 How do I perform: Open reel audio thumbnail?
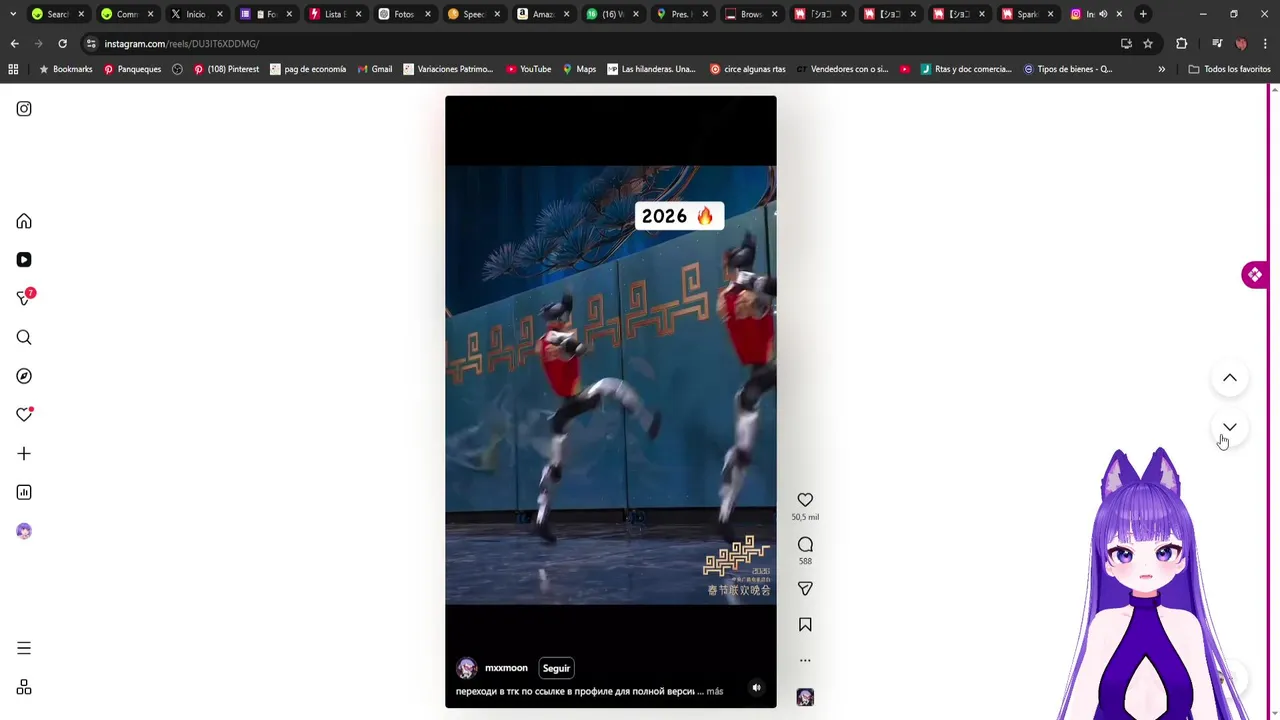[x=805, y=697]
